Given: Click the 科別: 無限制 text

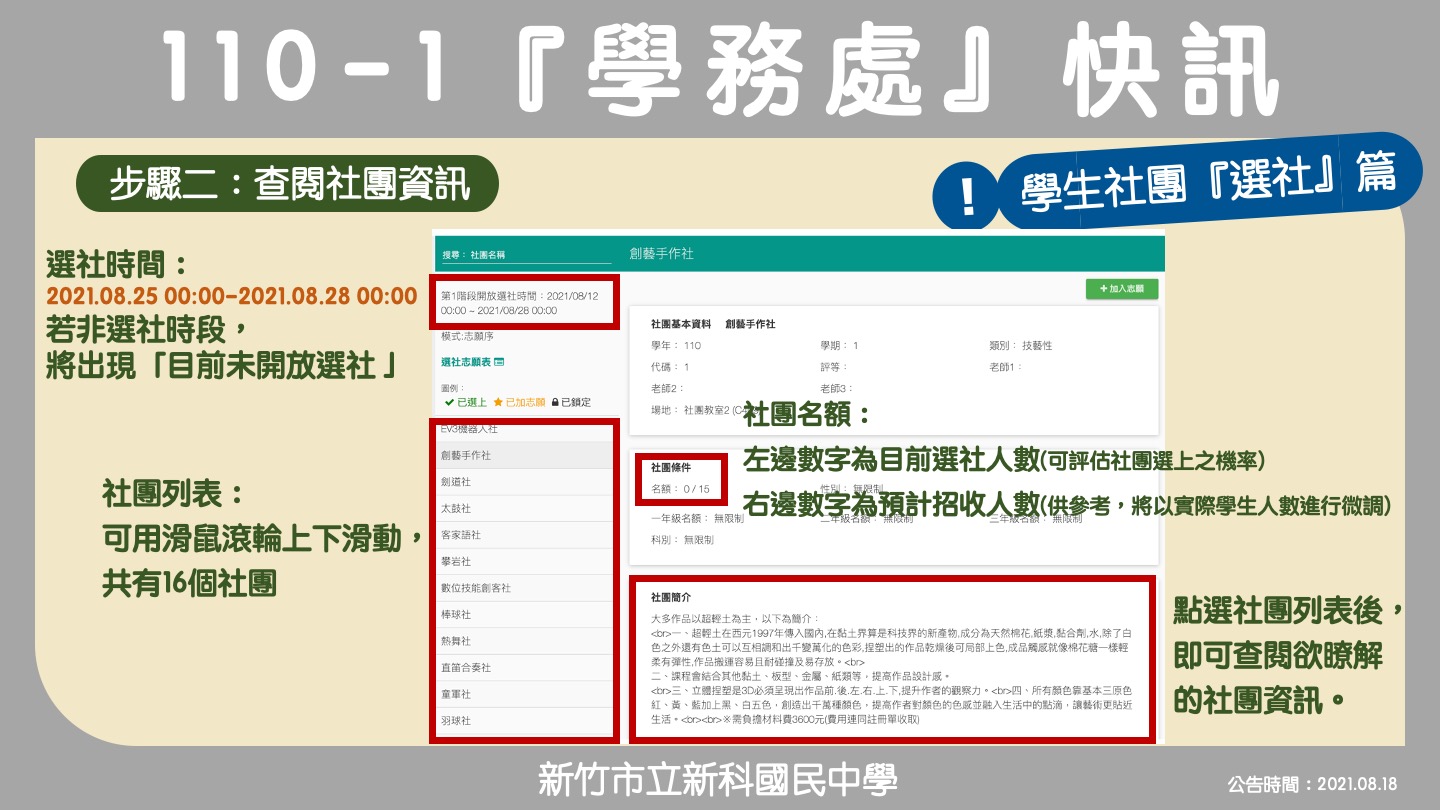Looking at the screenshot, I should point(682,540).
